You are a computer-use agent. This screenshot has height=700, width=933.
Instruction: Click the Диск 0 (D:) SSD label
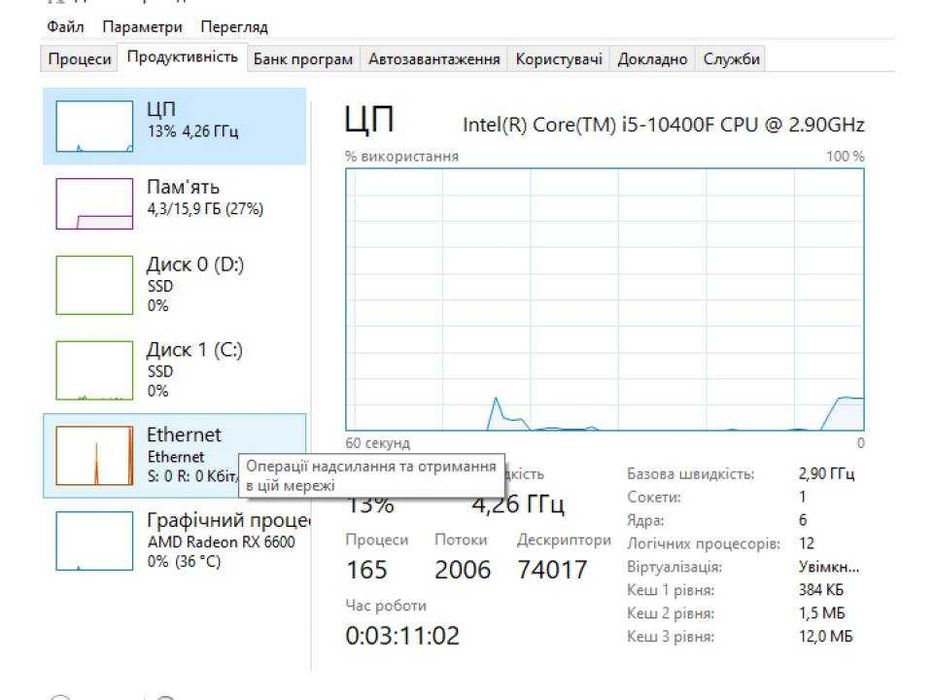(x=195, y=284)
